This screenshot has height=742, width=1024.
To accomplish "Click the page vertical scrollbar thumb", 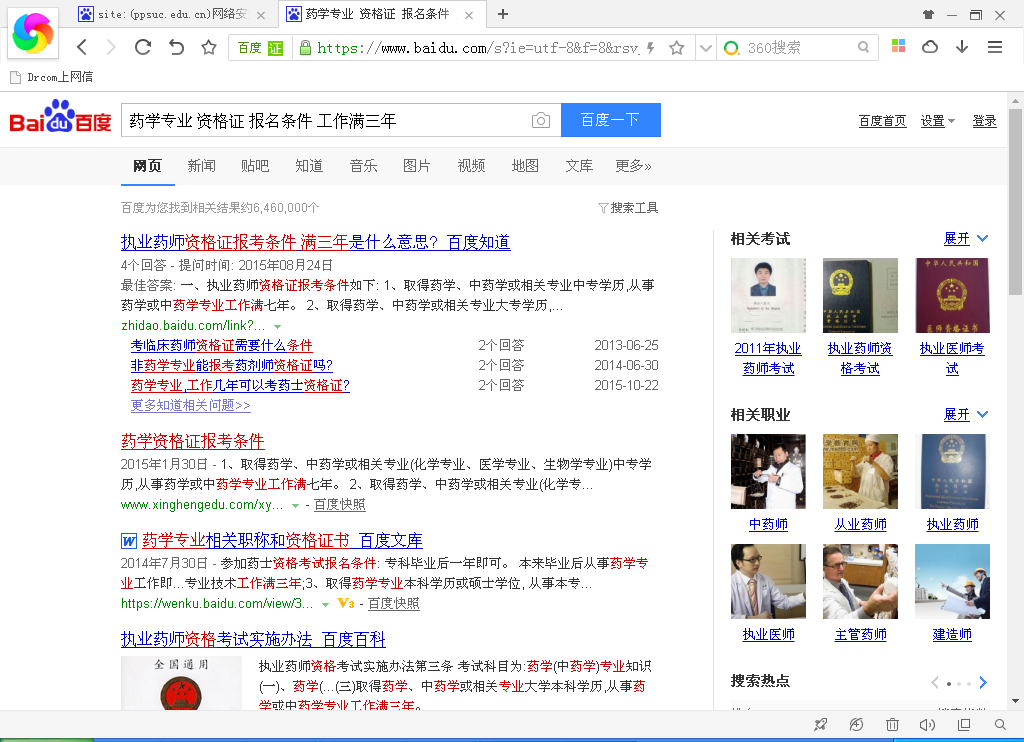I will [x=1015, y=201].
